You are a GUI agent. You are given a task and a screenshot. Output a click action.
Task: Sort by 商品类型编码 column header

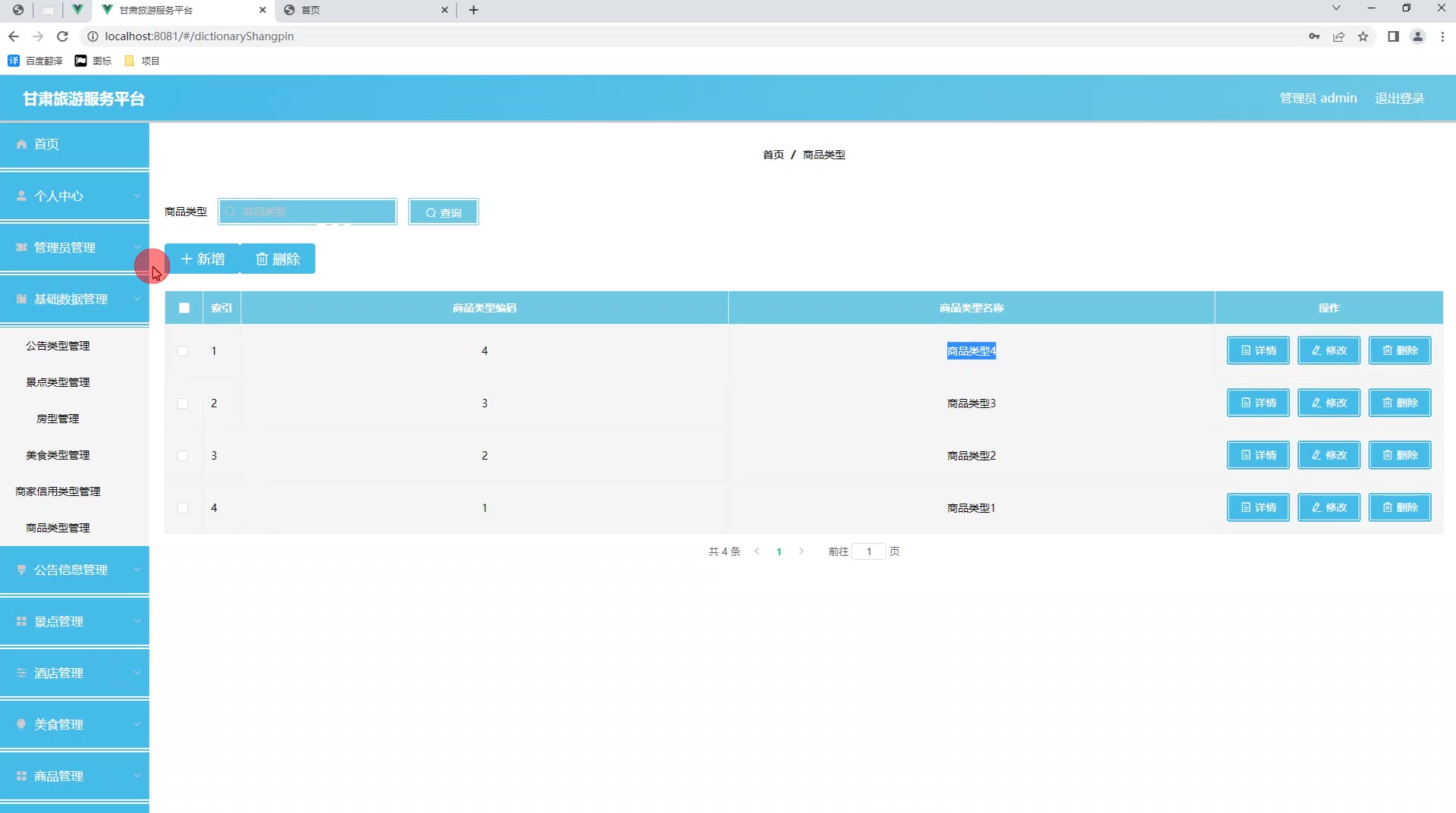[485, 308]
